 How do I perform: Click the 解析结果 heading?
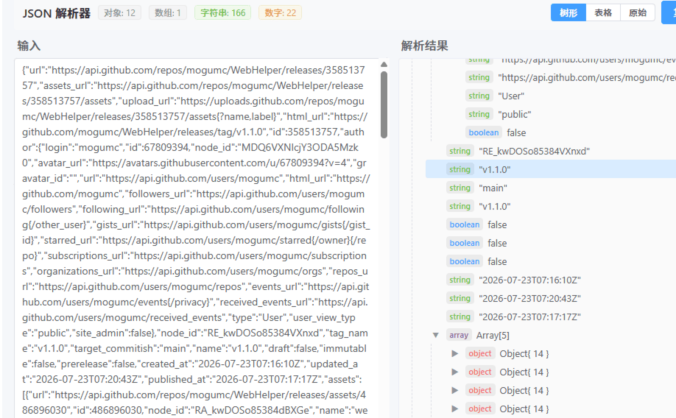425,46
